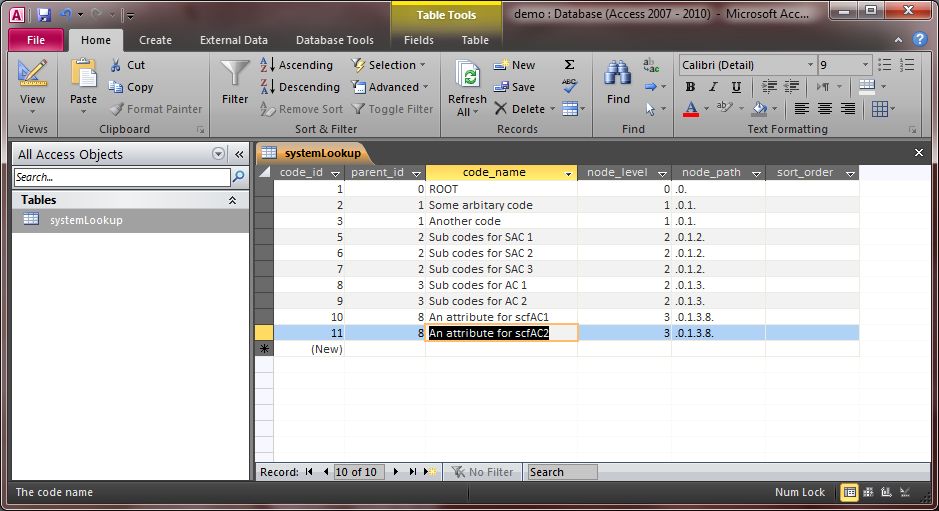This screenshot has height=511, width=939.
Task: Select the systemLookup table in navigation
Action: pos(131,220)
